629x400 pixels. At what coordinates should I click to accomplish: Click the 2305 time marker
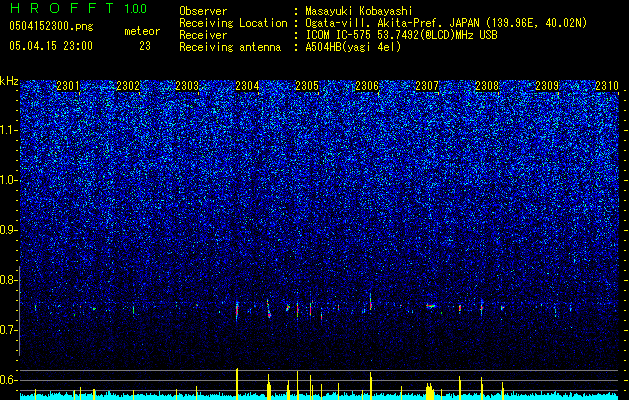(x=307, y=85)
